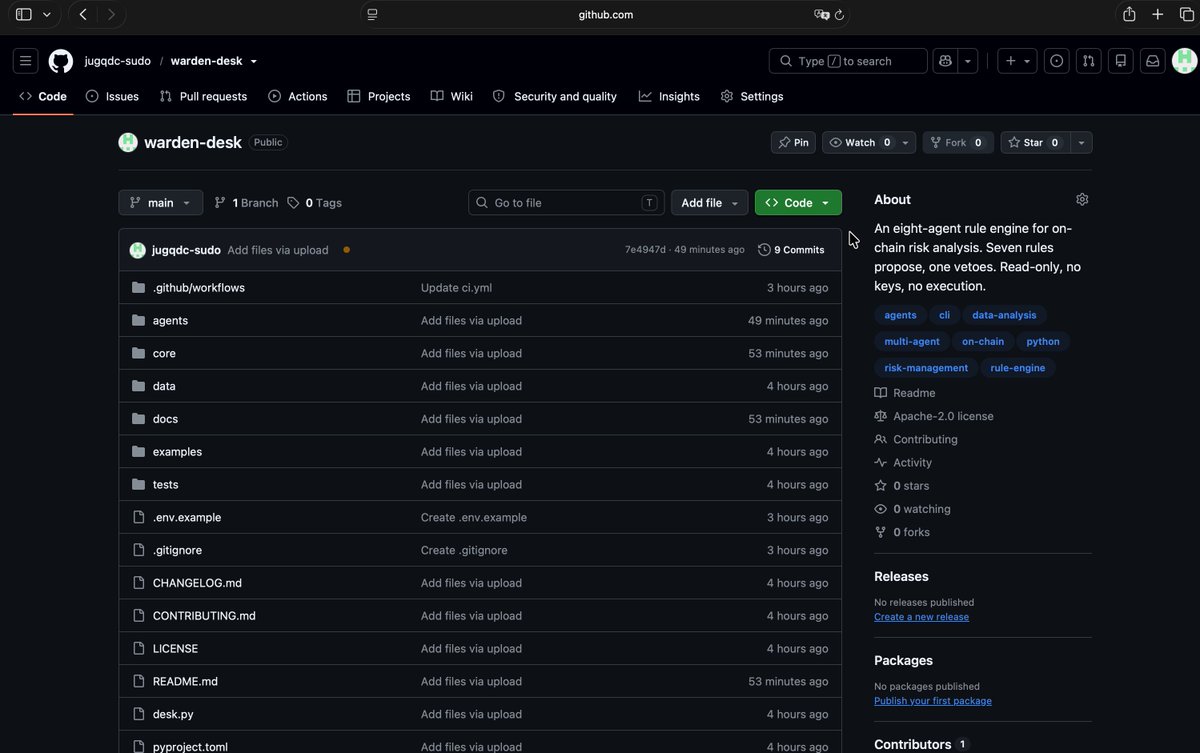Open Copilot chat icon in header

pyautogui.click(x=944, y=61)
